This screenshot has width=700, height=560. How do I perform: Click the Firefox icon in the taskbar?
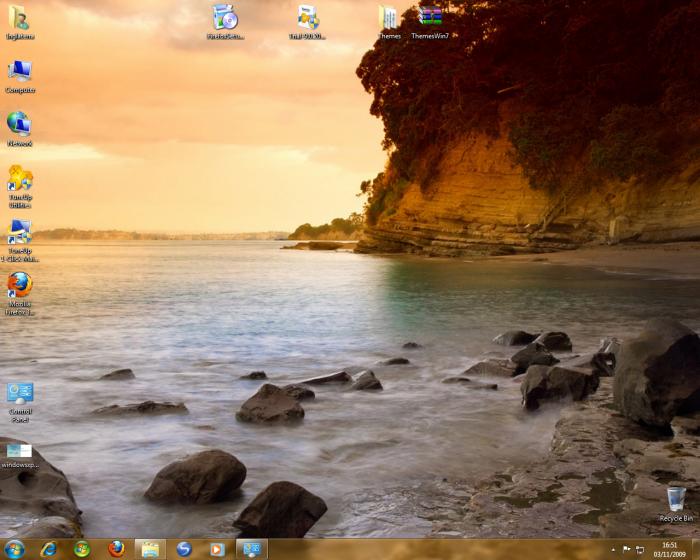tap(116, 549)
